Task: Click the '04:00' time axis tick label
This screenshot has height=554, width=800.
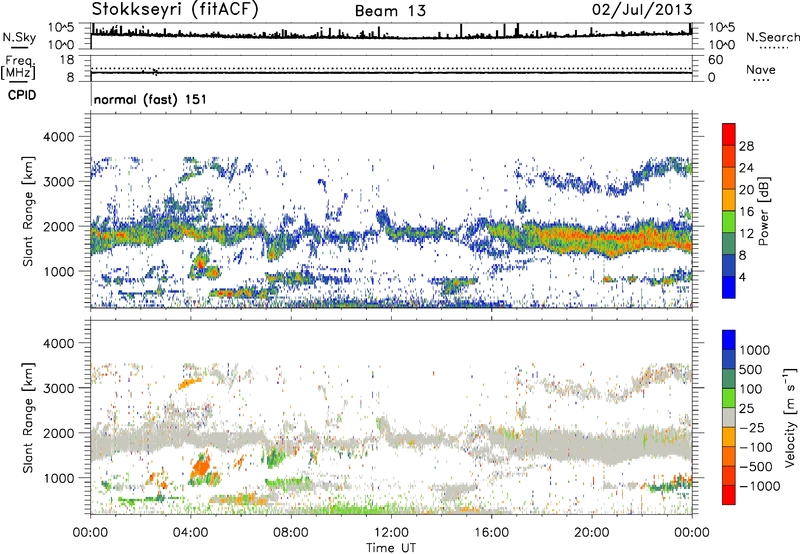Action: tap(190, 533)
